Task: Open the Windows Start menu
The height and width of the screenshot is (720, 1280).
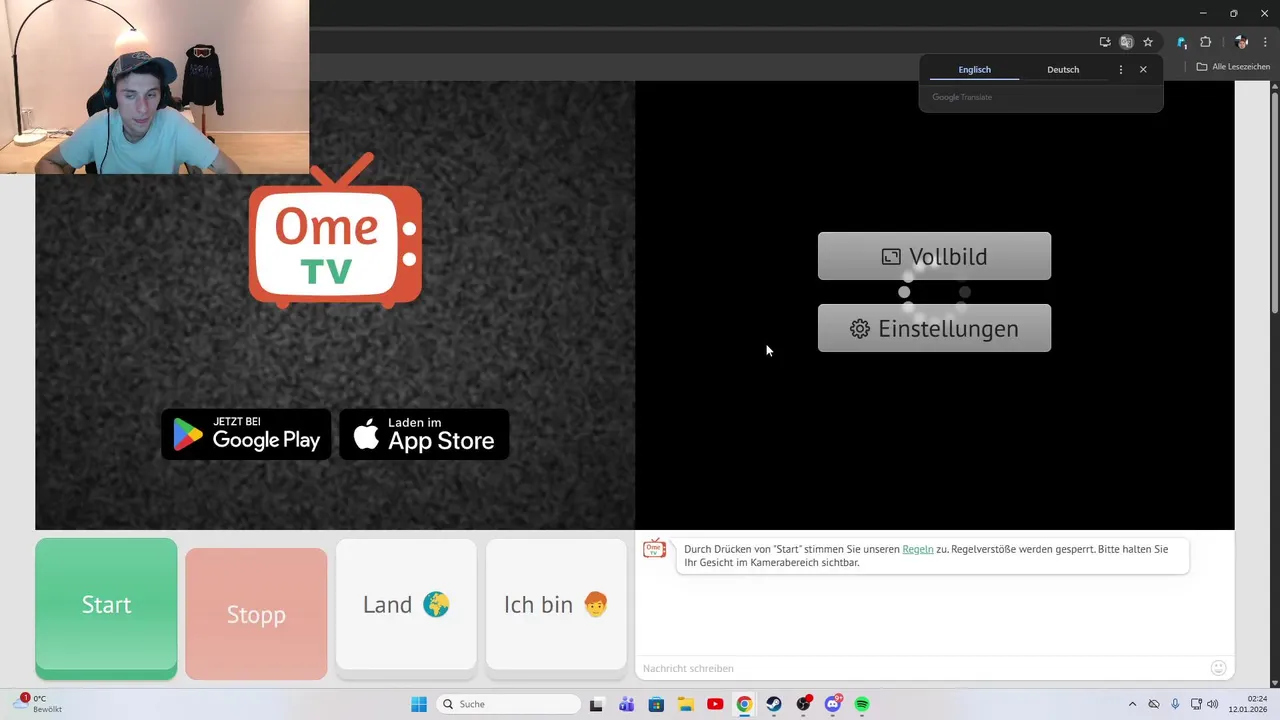Action: (x=419, y=704)
